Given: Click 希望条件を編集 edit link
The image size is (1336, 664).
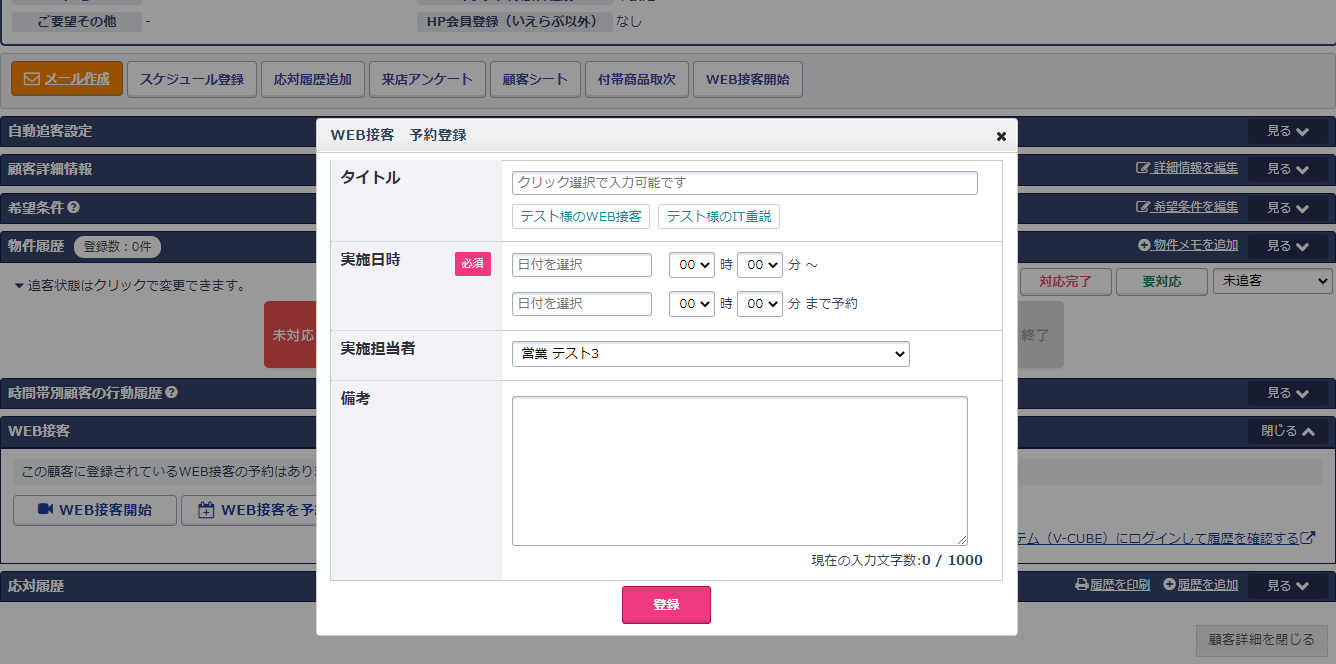Looking at the screenshot, I should pos(1187,207).
